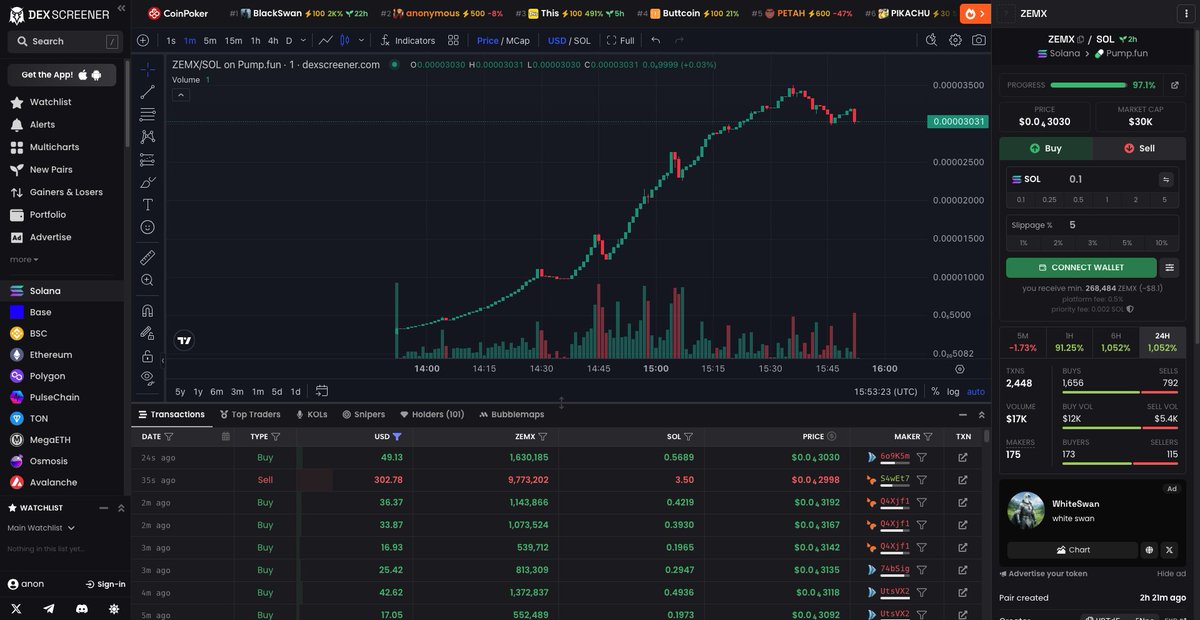Copy the ZEMX token address icon

tap(1080, 39)
